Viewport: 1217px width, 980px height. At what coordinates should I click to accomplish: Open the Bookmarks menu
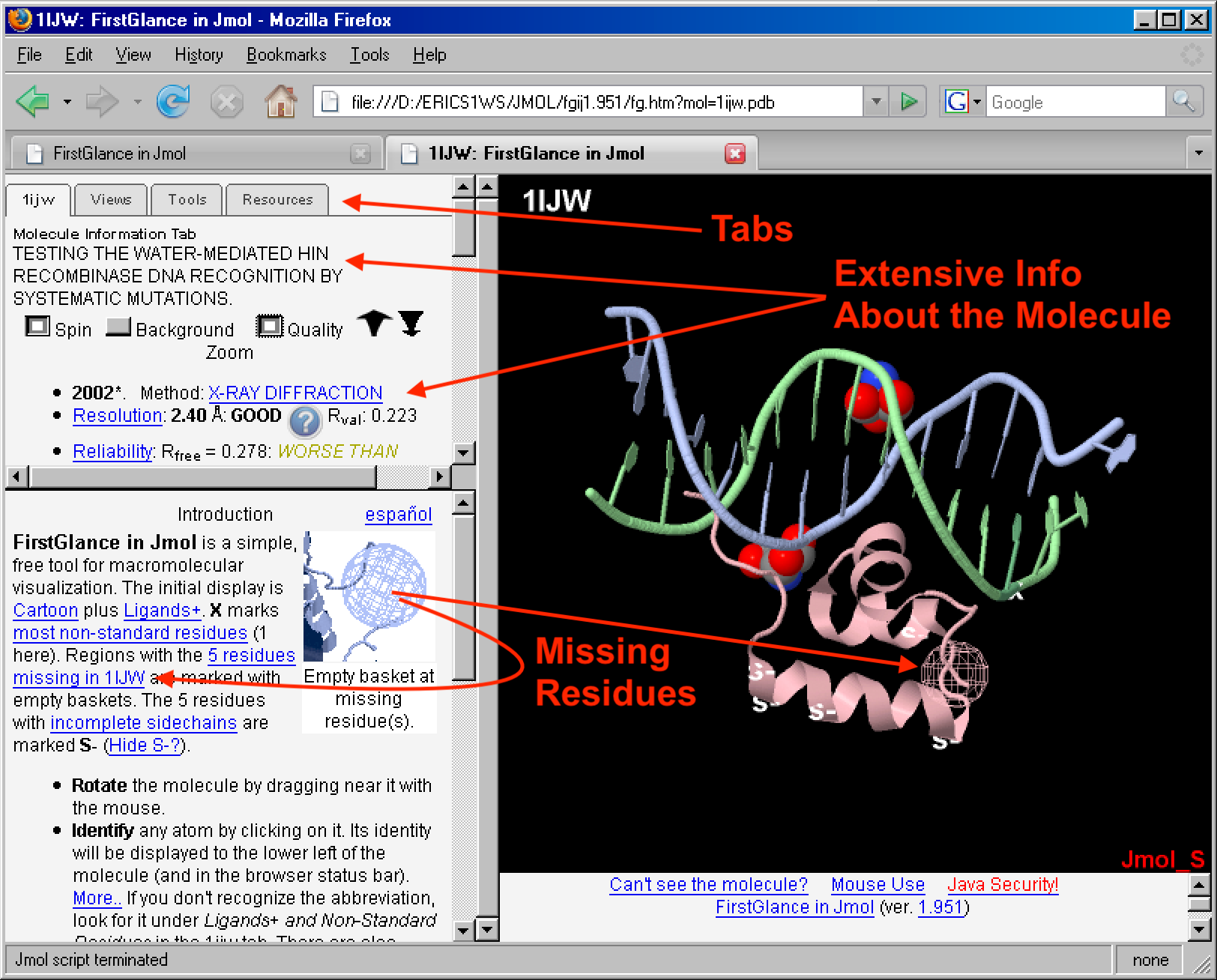[286, 55]
